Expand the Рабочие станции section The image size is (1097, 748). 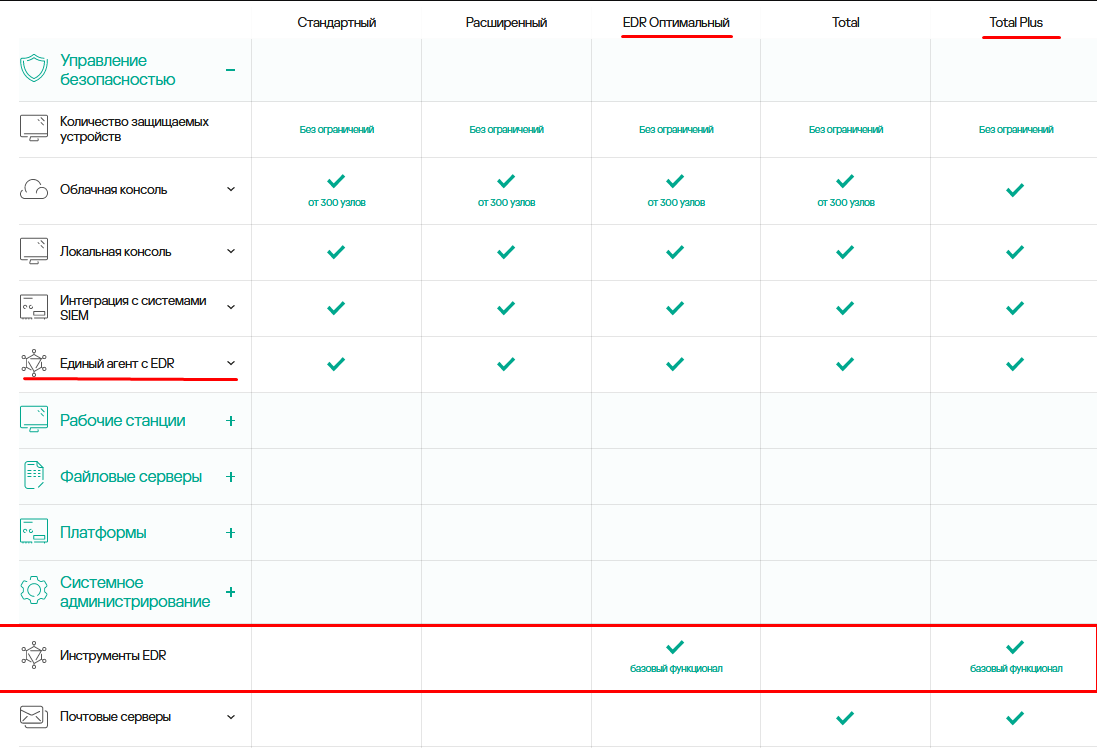tap(230, 421)
